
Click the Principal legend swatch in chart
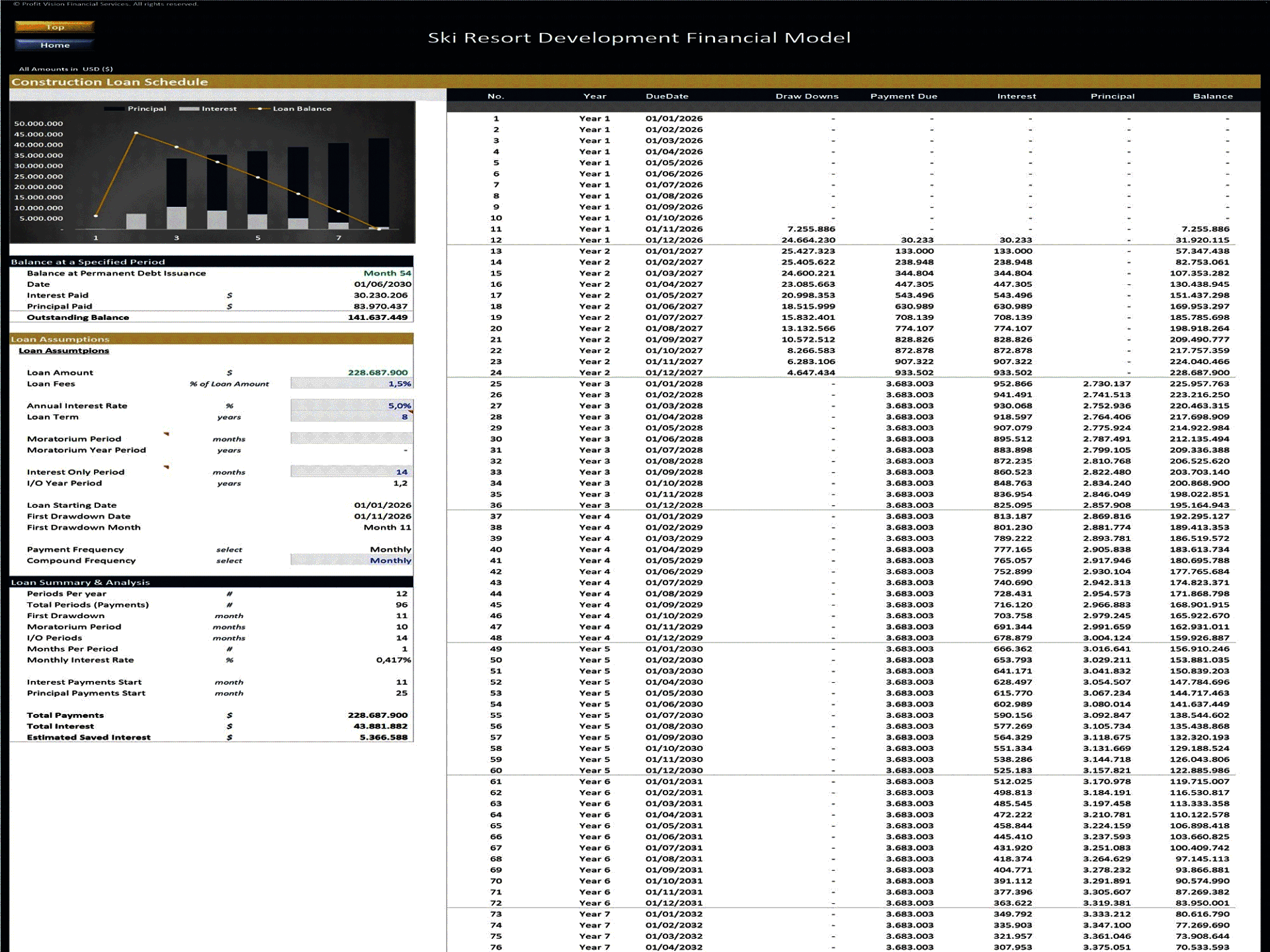click(x=114, y=109)
